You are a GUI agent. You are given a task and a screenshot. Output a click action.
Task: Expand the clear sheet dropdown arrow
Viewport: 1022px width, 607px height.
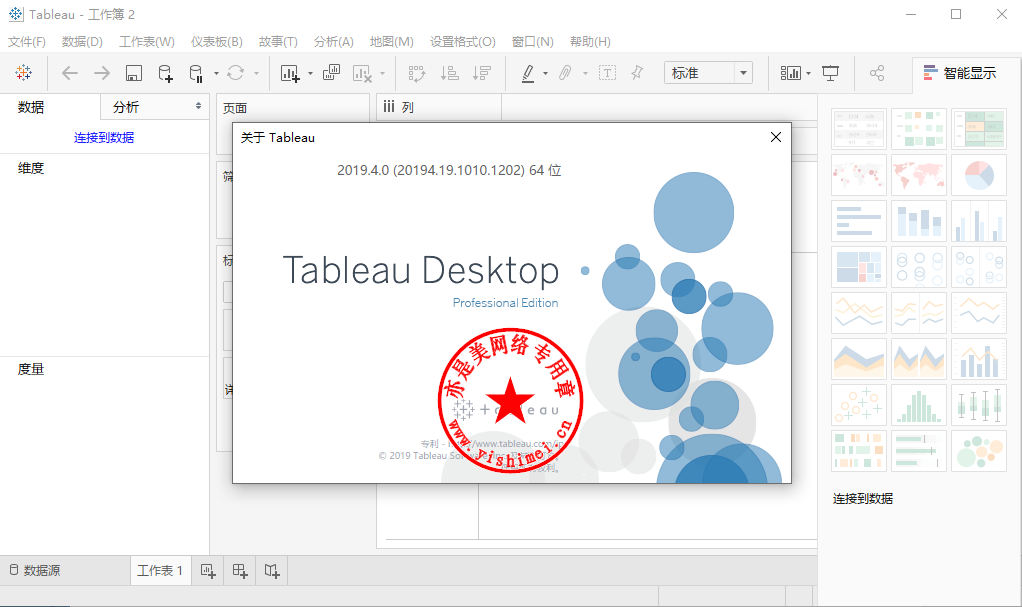tap(382, 74)
